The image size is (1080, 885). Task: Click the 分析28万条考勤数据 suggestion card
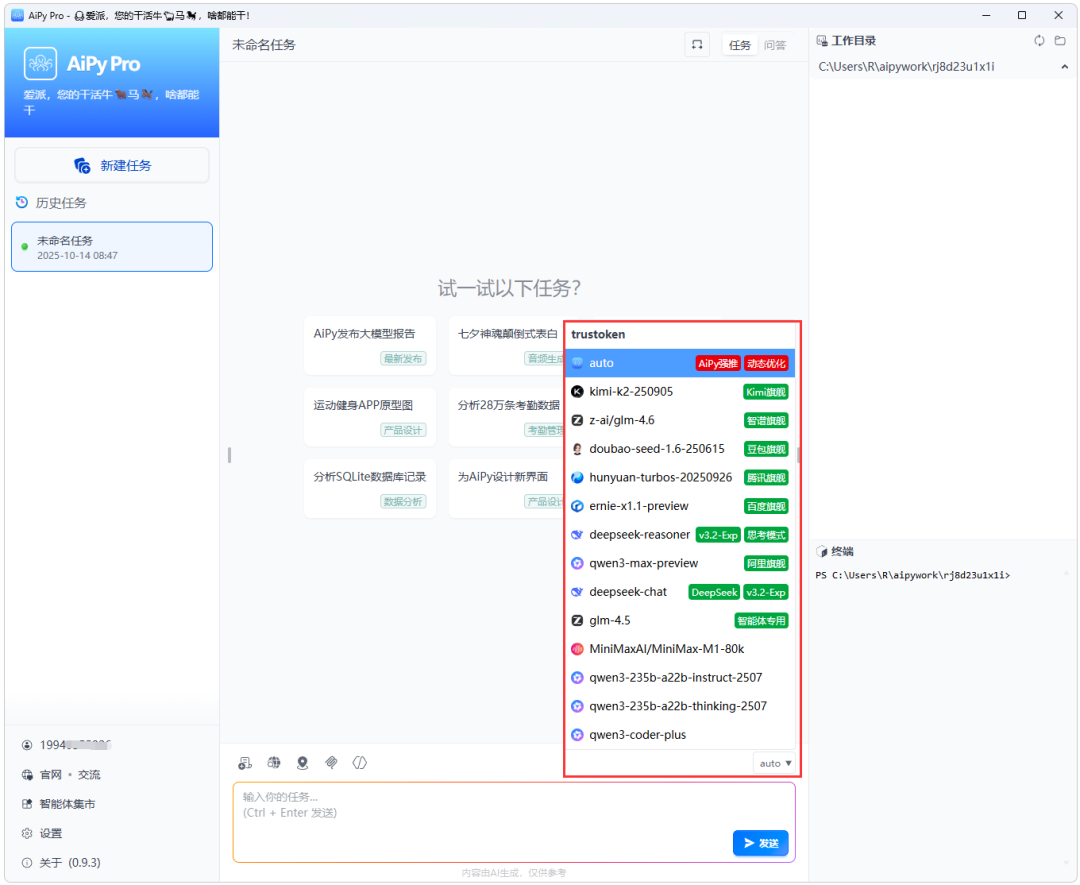[x=507, y=417]
